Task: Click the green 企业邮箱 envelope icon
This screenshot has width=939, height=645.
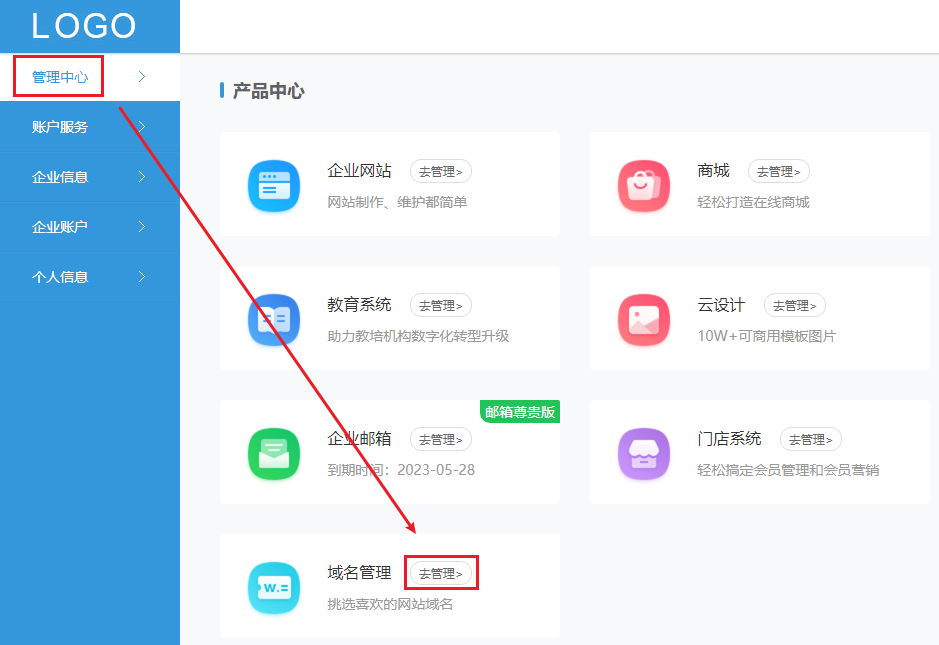Action: (274, 454)
